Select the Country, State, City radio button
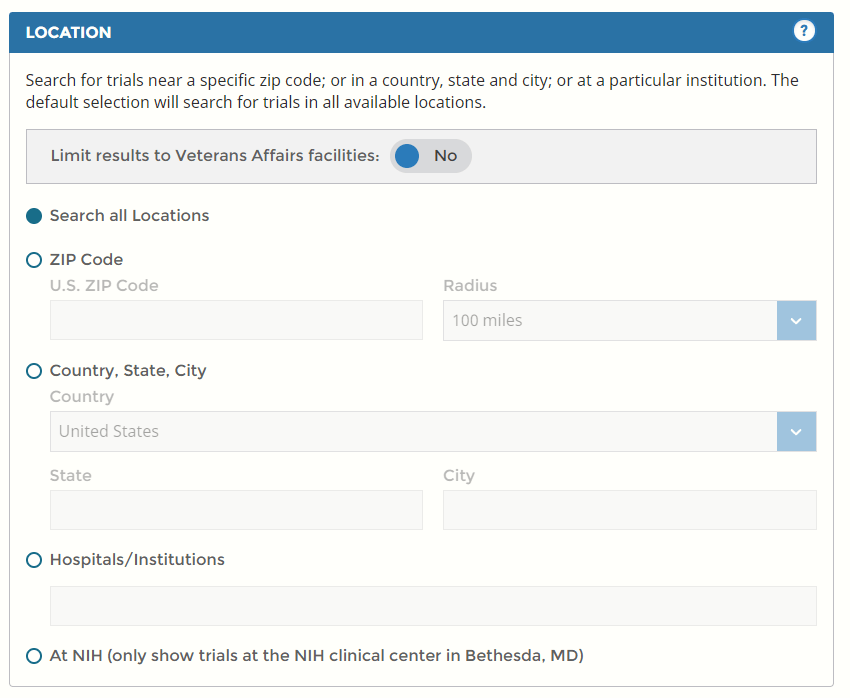 coord(34,371)
